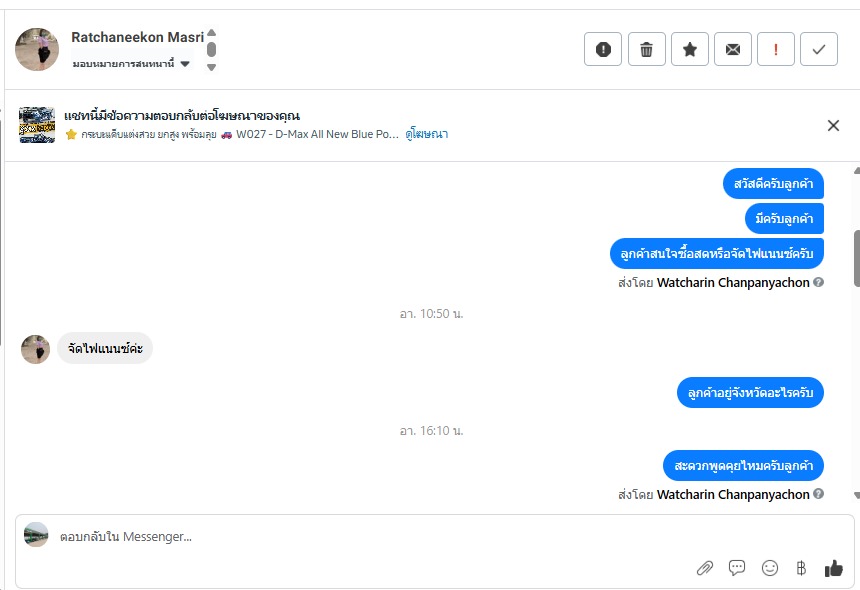Attach a file with paperclip icon

(705, 568)
